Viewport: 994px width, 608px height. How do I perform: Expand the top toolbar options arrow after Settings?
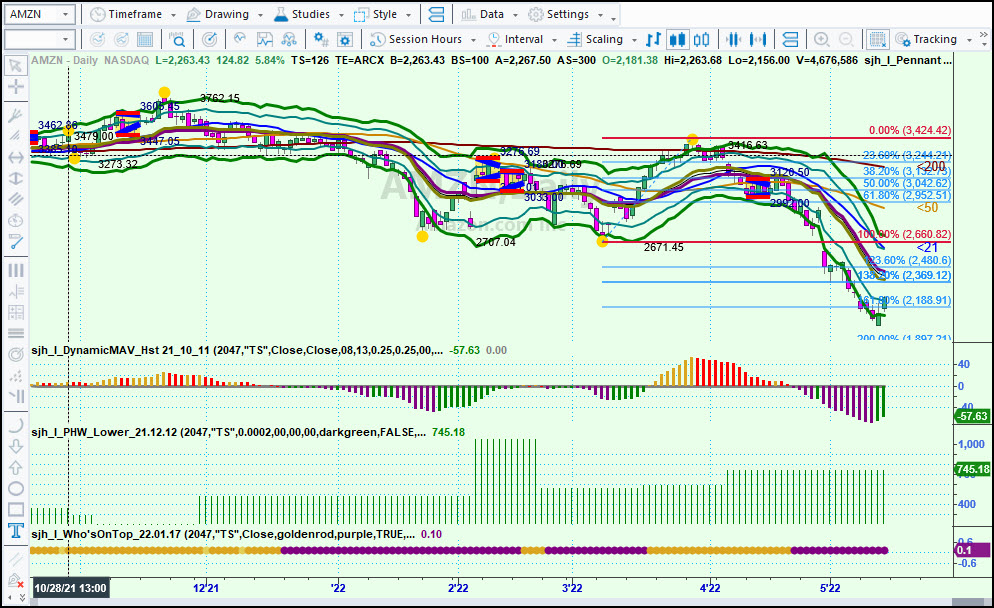pos(614,18)
